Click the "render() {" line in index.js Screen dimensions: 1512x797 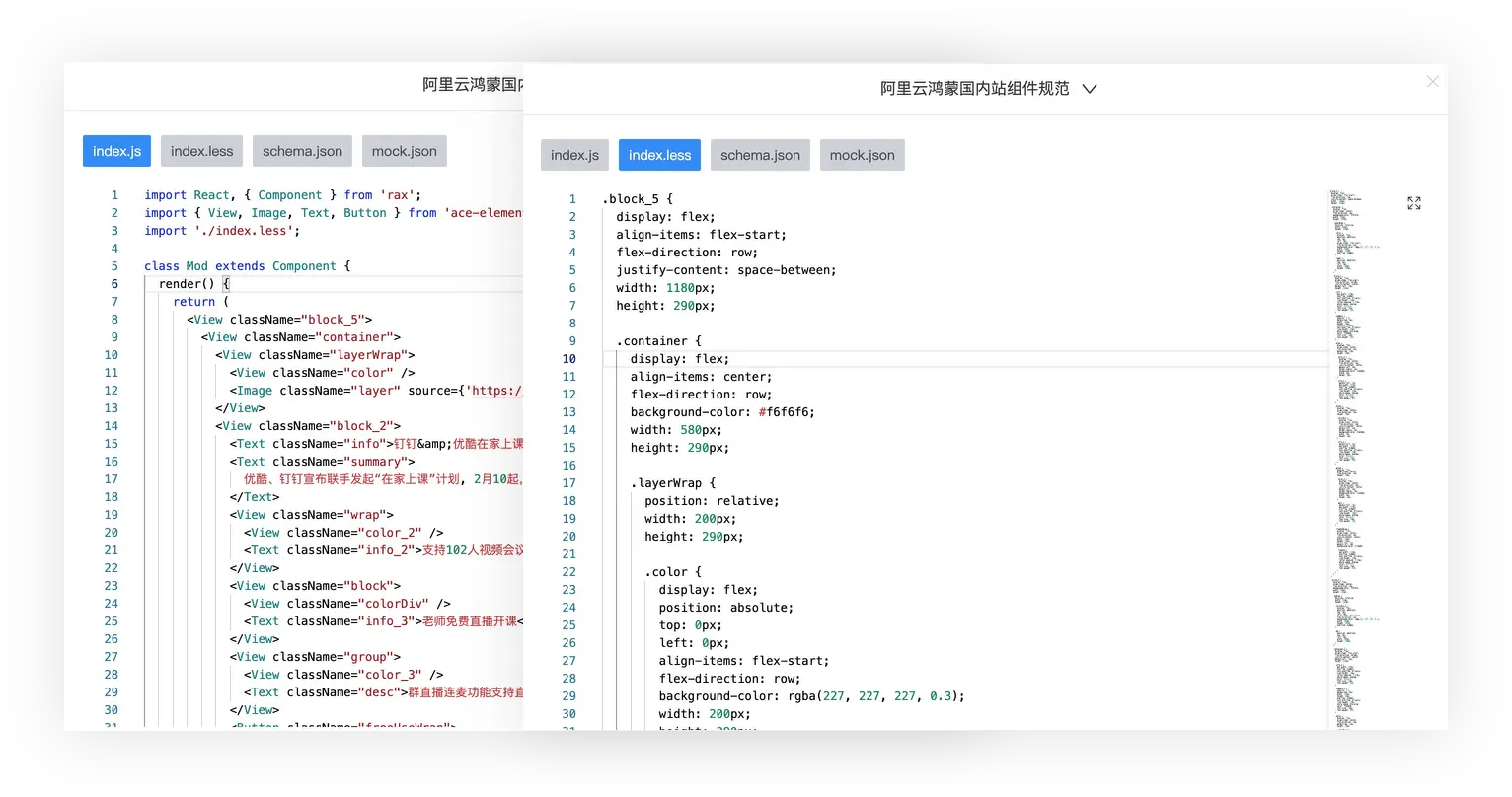tap(194, 284)
